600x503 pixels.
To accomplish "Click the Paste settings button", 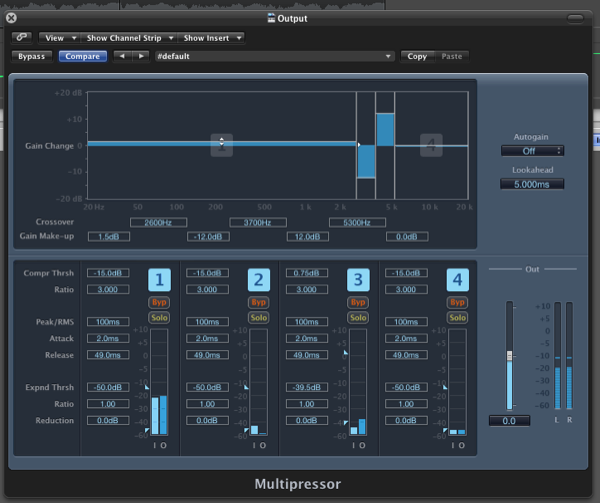I will (x=452, y=56).
